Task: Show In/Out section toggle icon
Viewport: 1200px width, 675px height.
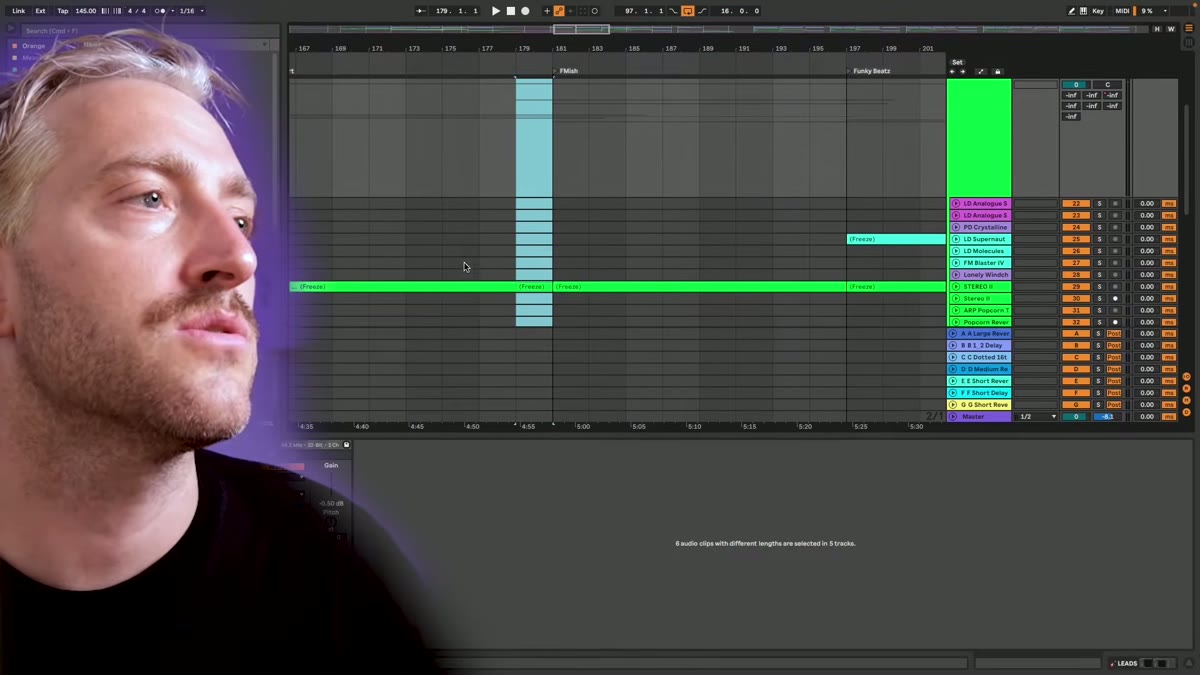Action: click(x=1187, y=377)
